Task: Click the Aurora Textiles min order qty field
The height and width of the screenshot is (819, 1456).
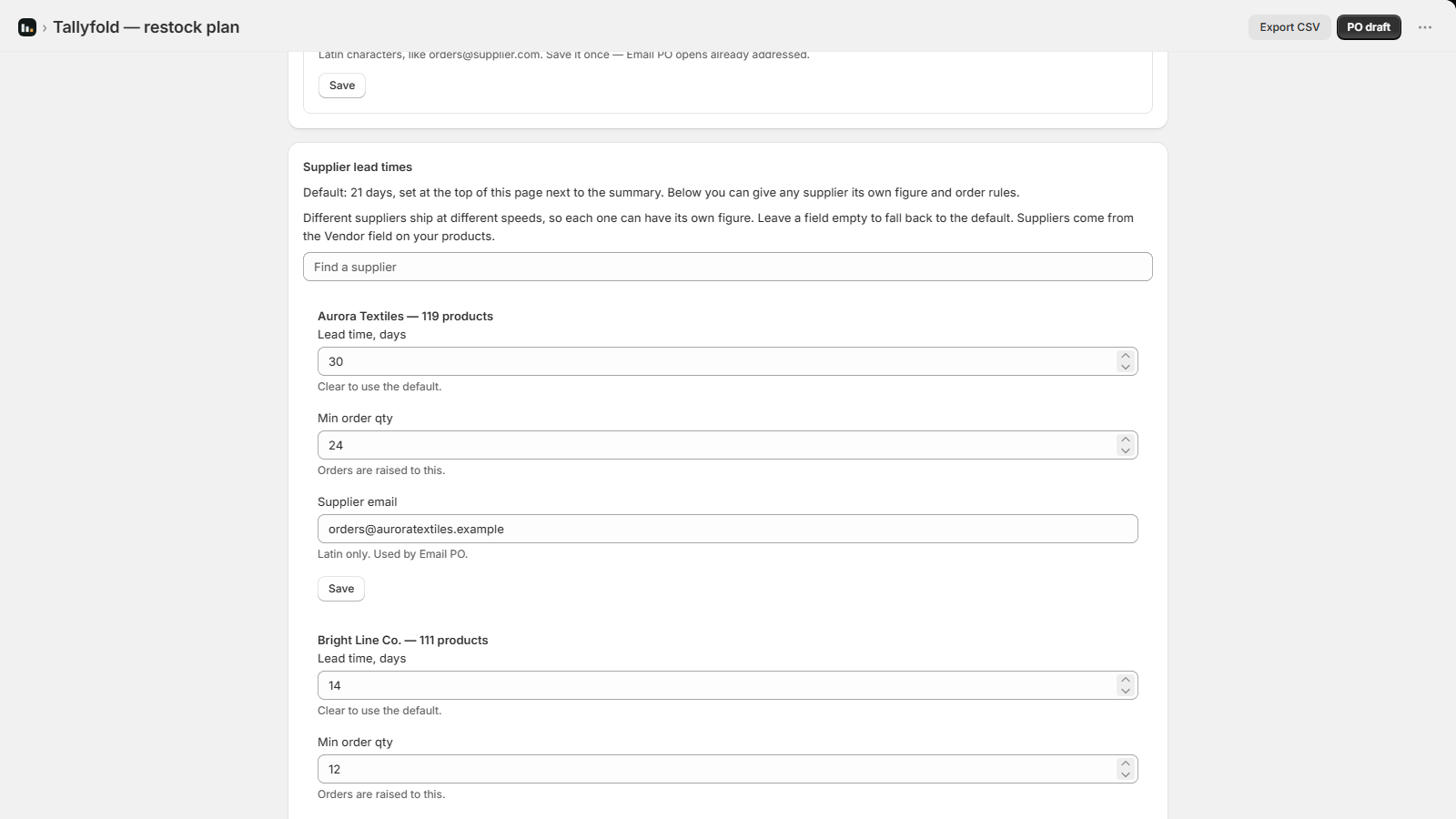Action: click(728, 445)
